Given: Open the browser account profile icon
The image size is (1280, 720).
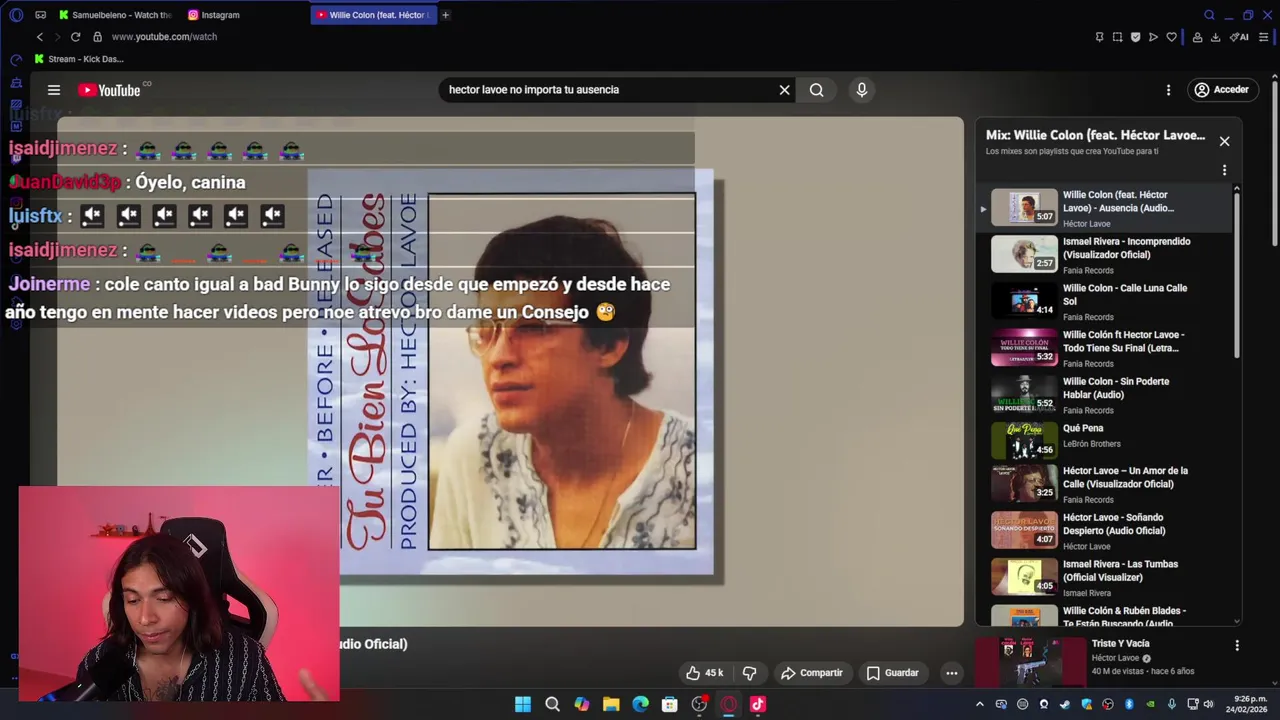Looking at the screenshot, I should pos(1197,37).
